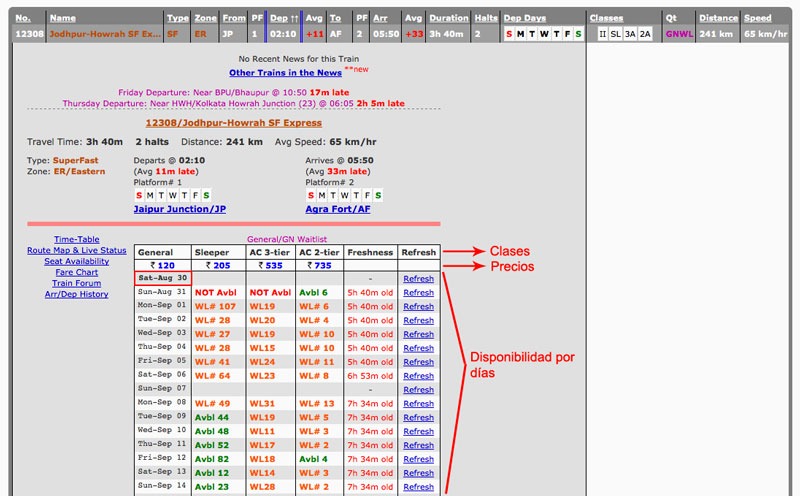The width and height of the screenshot is (800, 496).
Task: Visit the Train Forum link
Action: pyautogui.click(x=77, y=283)
